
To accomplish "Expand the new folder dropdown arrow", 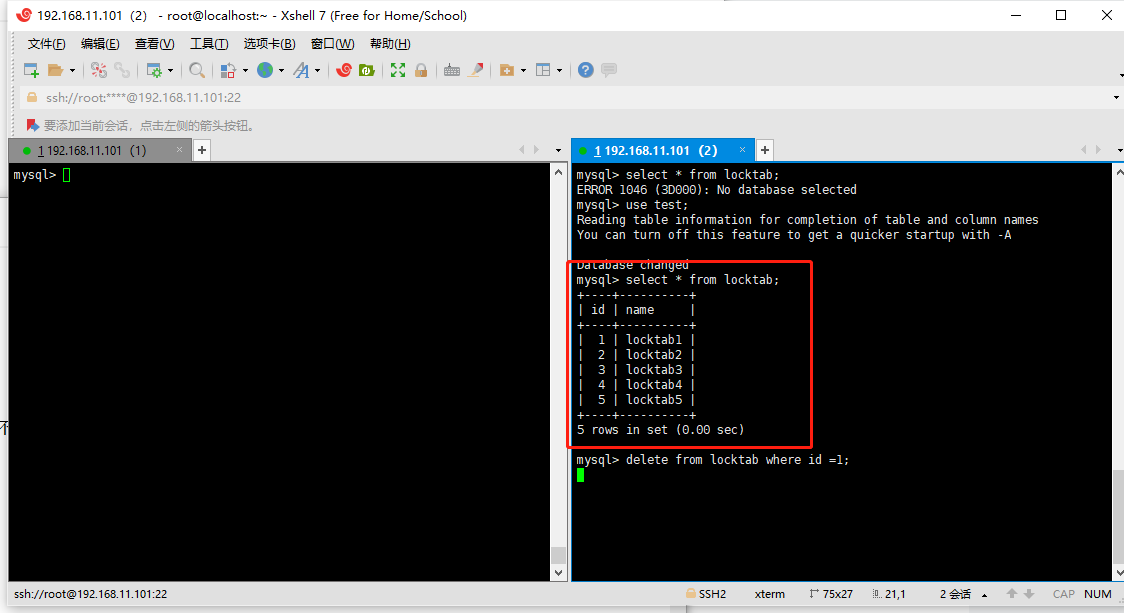I will click(523, 70).
